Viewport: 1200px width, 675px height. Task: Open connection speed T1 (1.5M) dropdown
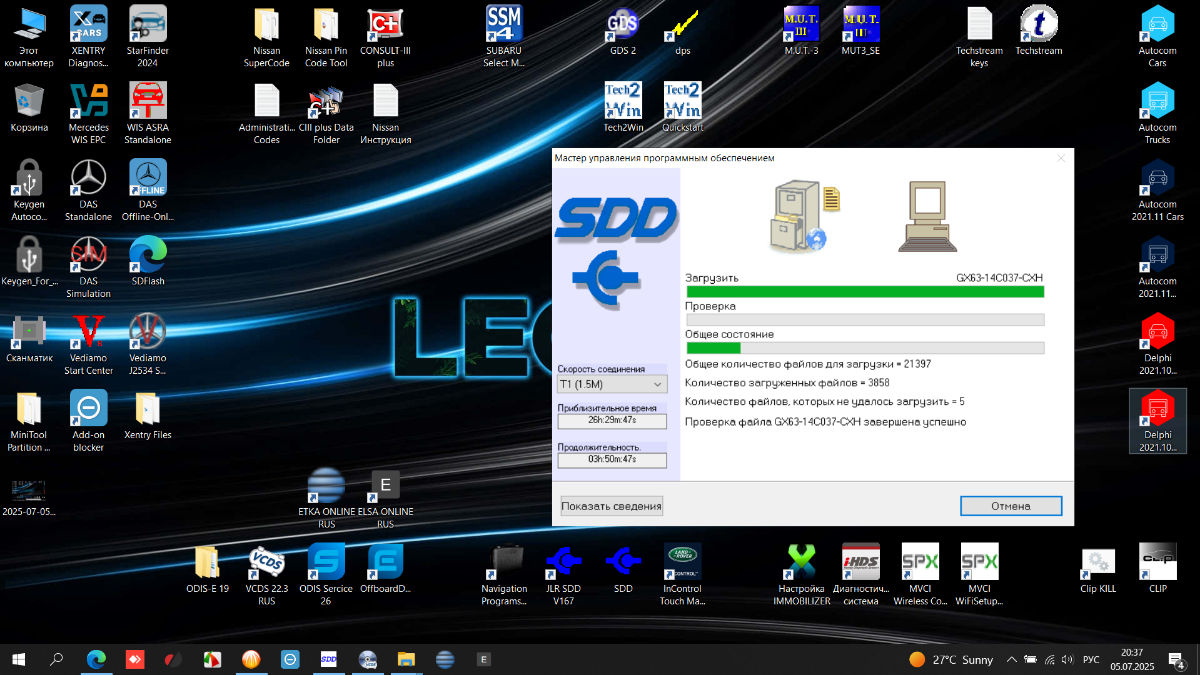[x=612, y=384]
